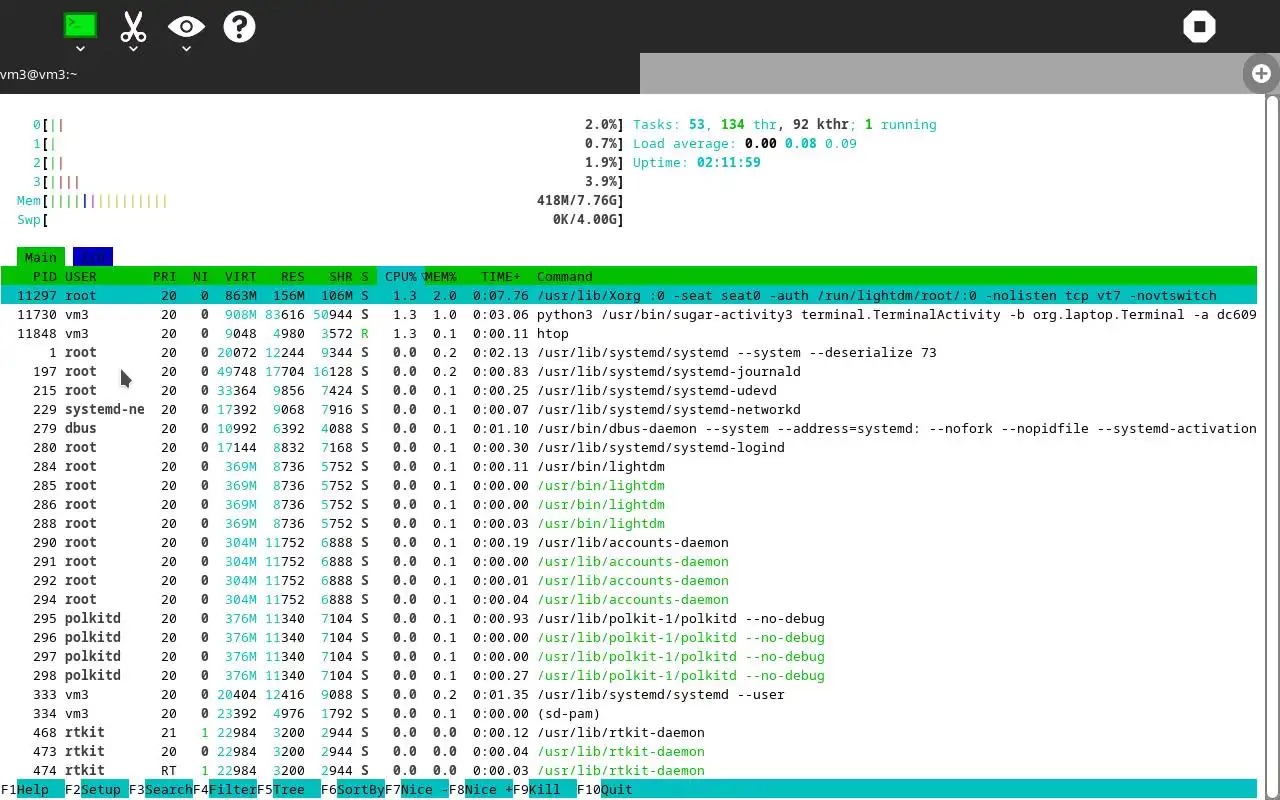Click the Uptime 02:11:59 readout
This screenshot has width=1280, height=800.
tap(697, 162)
